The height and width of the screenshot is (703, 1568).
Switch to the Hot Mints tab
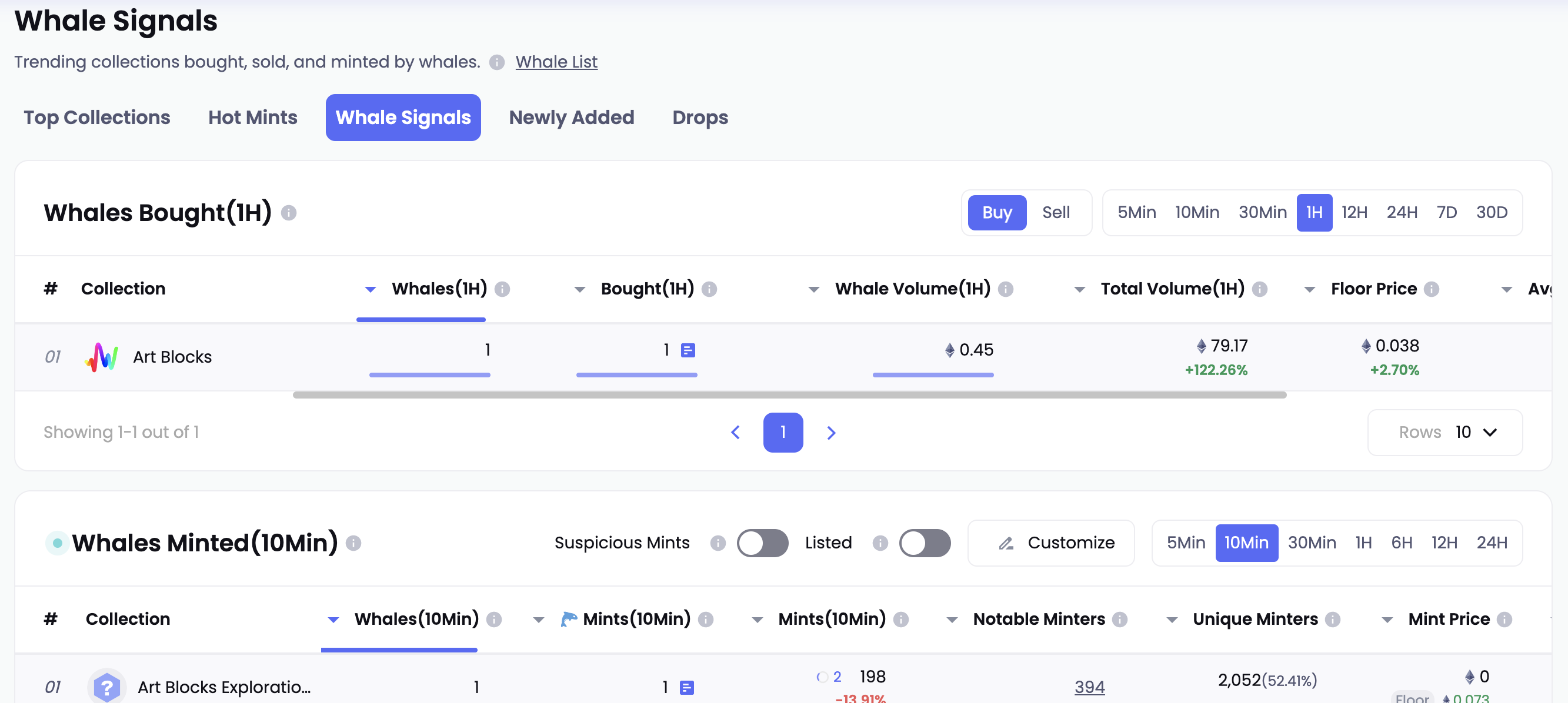point(252,118)
